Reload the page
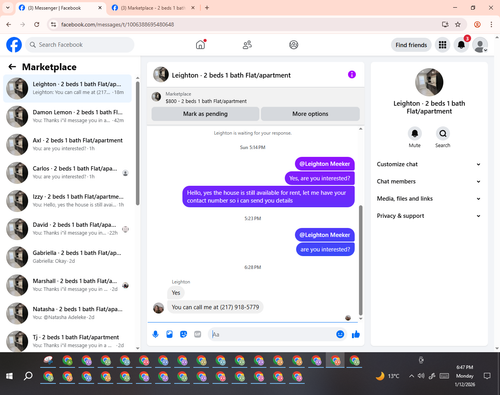 (x=37, y=24)
